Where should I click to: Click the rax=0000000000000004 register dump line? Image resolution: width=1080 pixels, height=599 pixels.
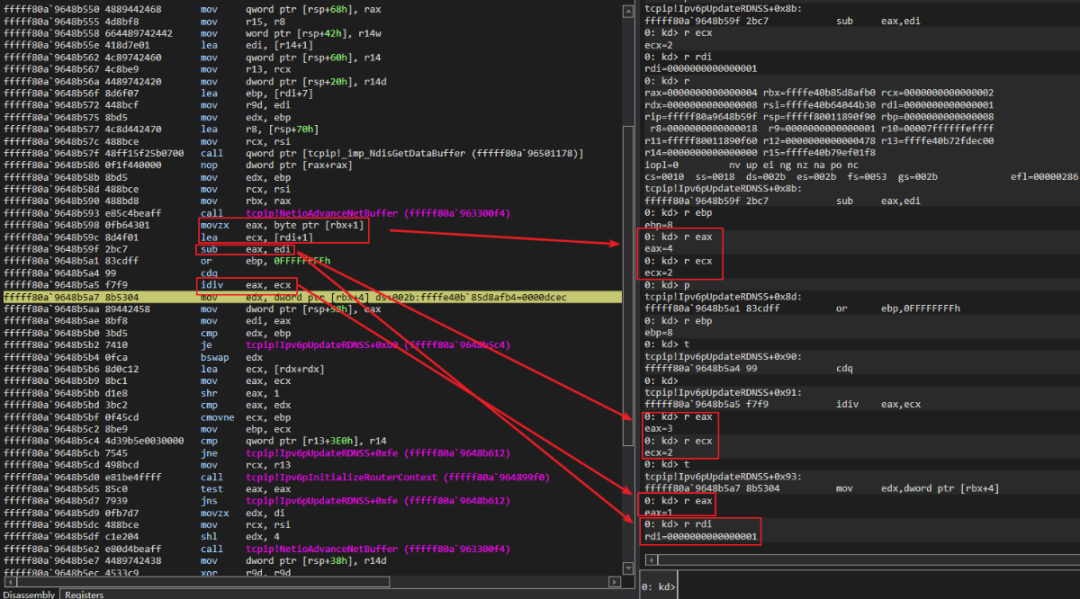coord(819,93)
